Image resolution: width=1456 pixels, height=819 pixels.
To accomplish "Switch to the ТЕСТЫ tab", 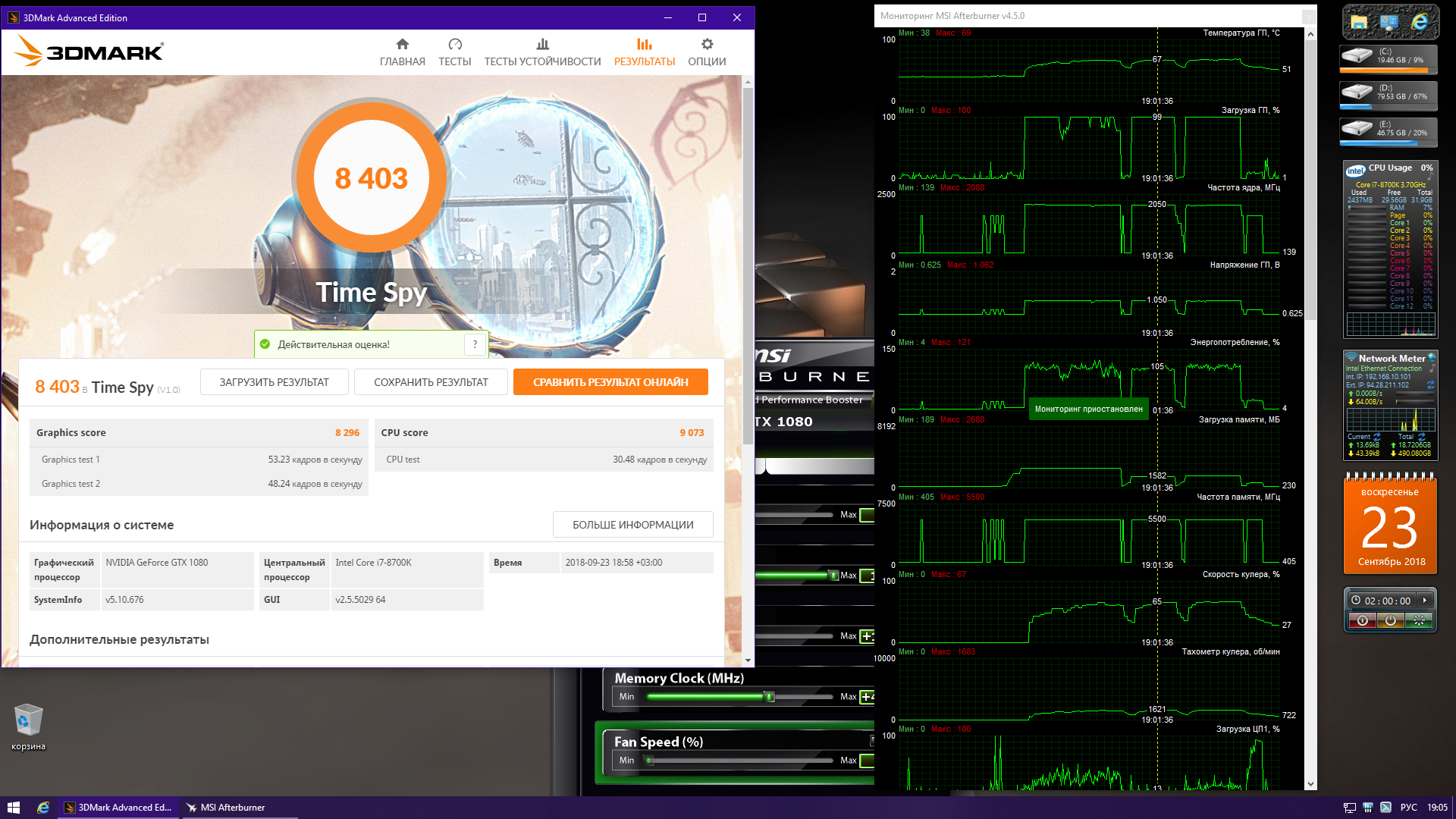I will click(x=454, y=52).
